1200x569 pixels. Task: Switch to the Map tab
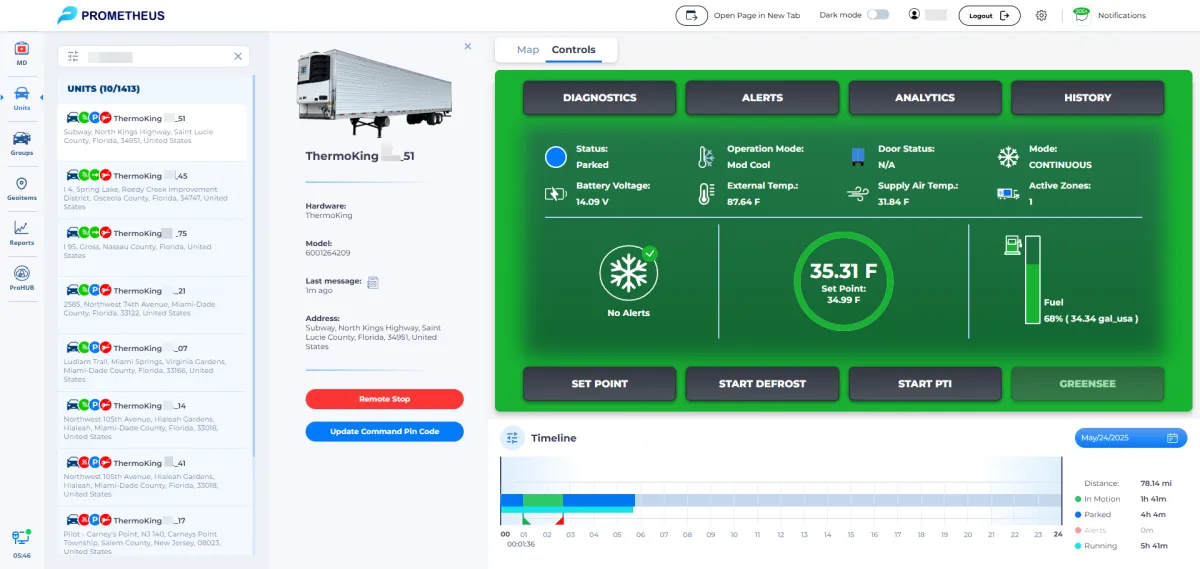coord(528,50)
